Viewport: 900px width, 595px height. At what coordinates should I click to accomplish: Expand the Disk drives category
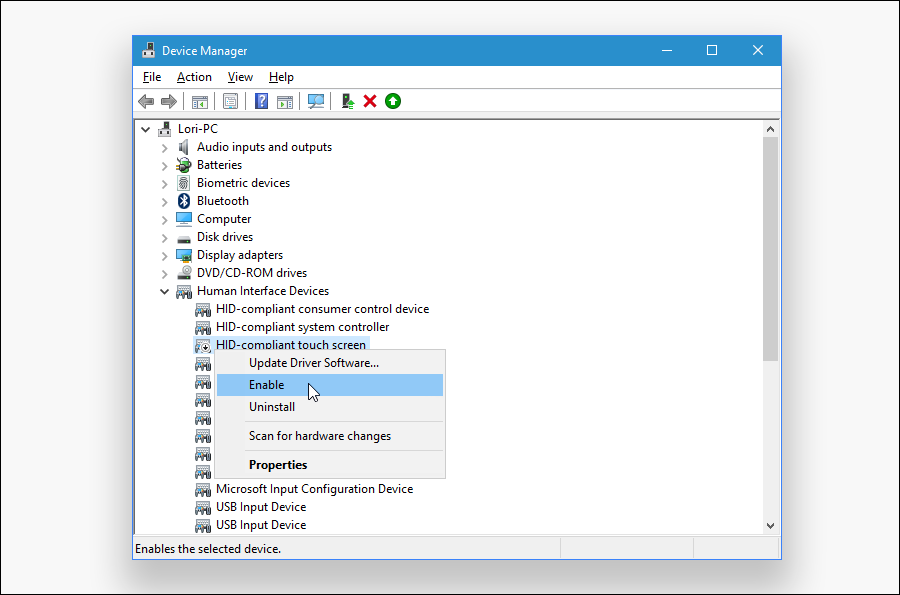(165, 238)
